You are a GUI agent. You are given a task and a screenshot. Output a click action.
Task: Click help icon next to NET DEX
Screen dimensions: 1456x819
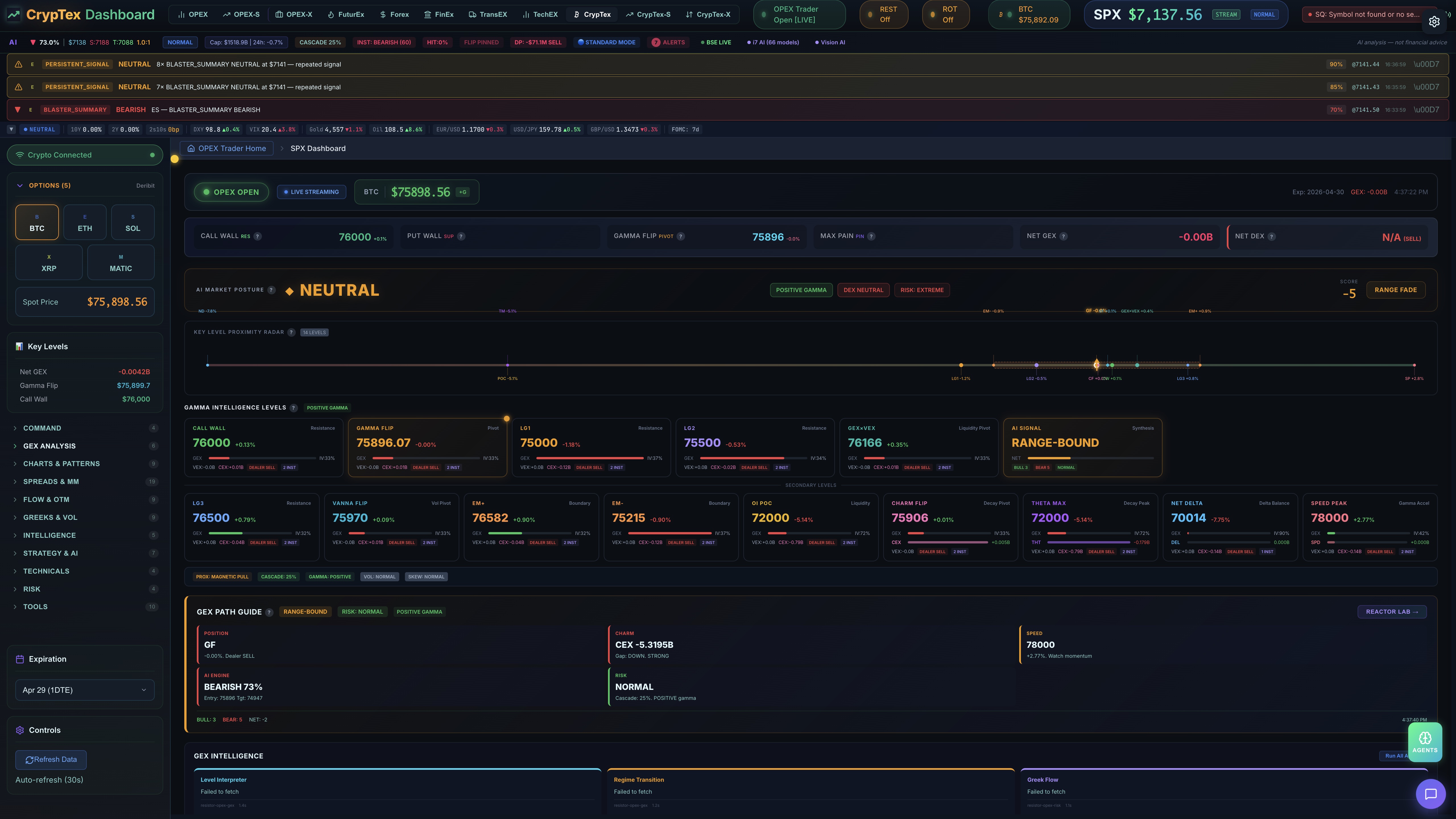(x=1272, y=236)
